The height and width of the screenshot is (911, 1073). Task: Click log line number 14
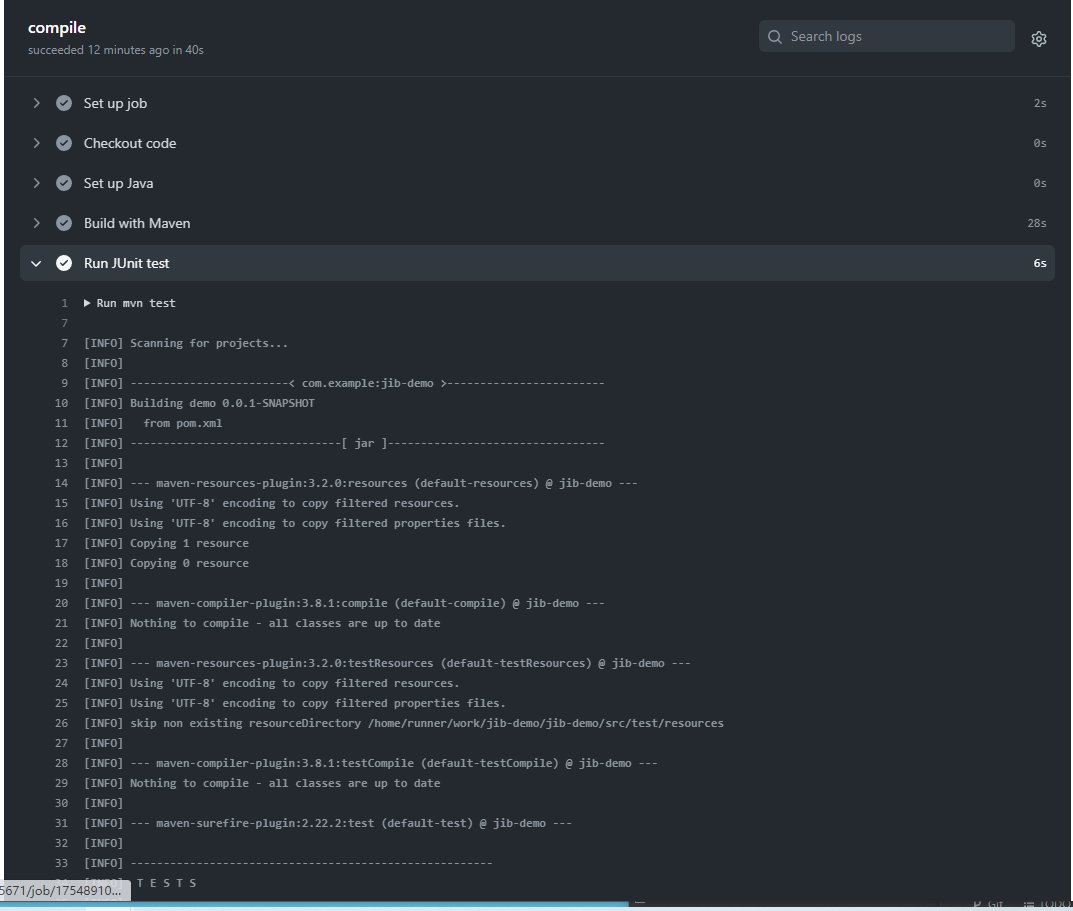tap(62, 483)
